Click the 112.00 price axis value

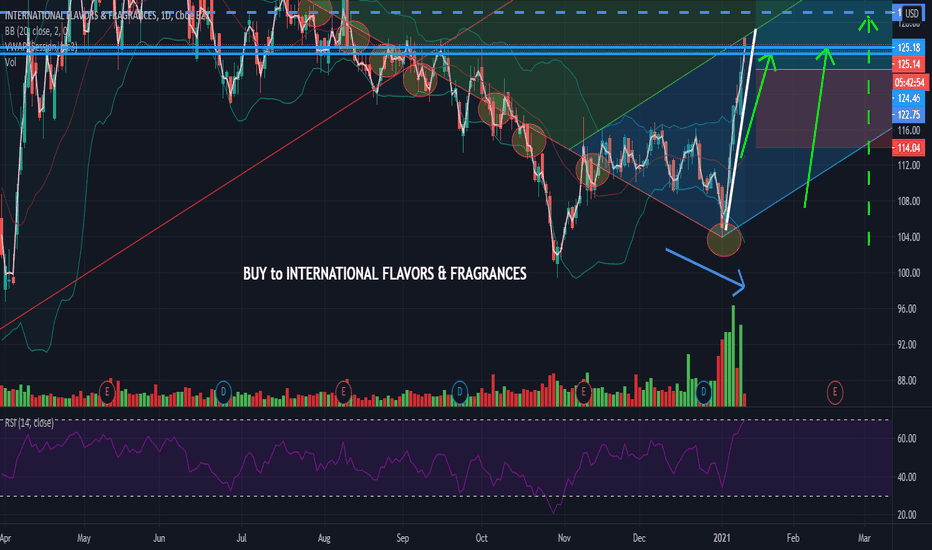pyautogui.click(x=909, y=165)
